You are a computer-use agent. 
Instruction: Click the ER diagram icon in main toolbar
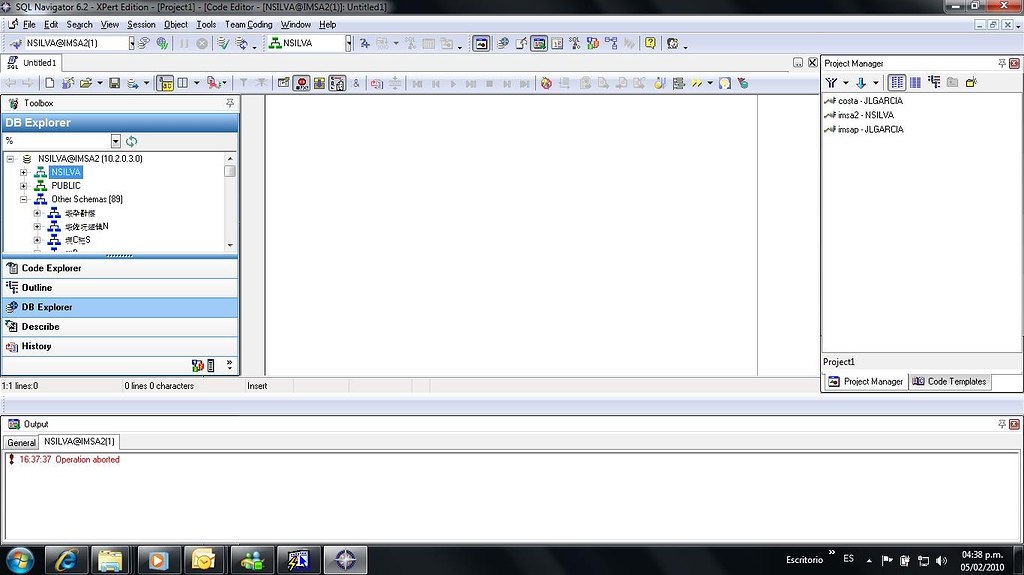pyautogui.click(x=611, y=43)
